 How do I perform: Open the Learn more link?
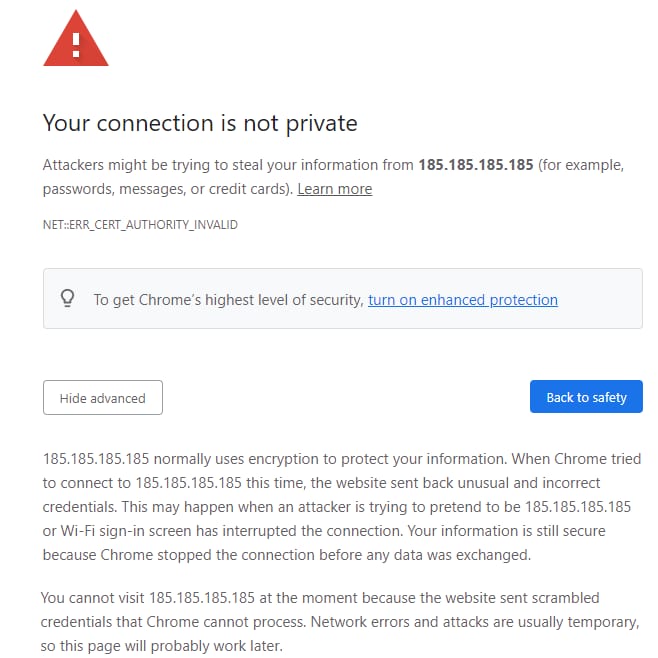334,189
